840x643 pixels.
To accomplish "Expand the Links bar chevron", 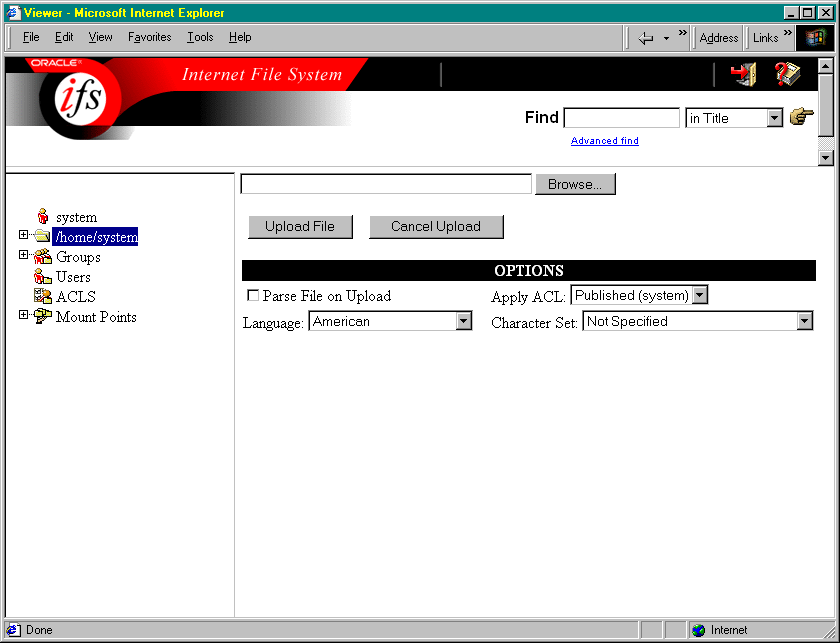I will (x=787, y=33).
